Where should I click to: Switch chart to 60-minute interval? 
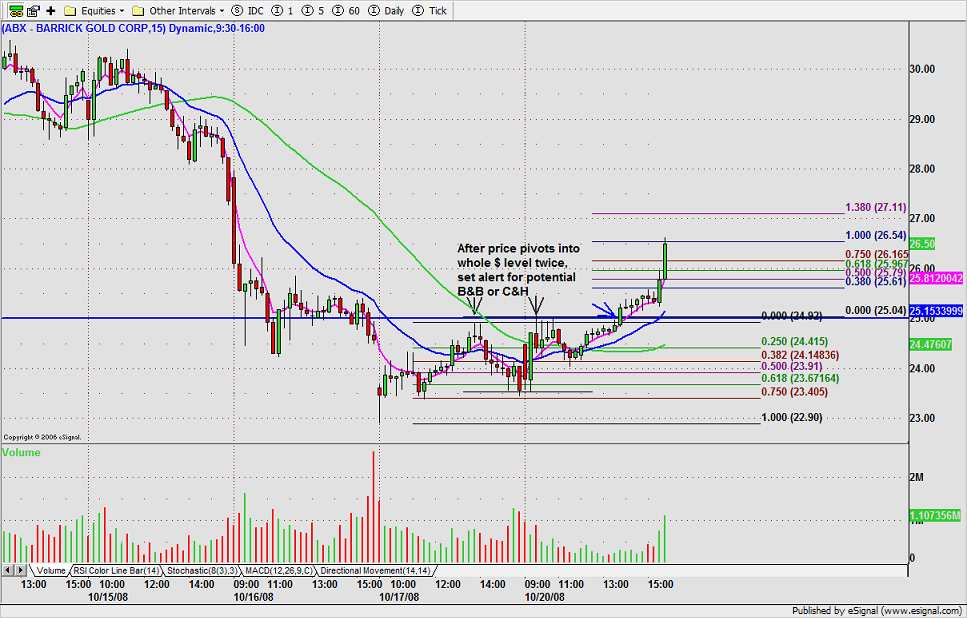point(345,10)
